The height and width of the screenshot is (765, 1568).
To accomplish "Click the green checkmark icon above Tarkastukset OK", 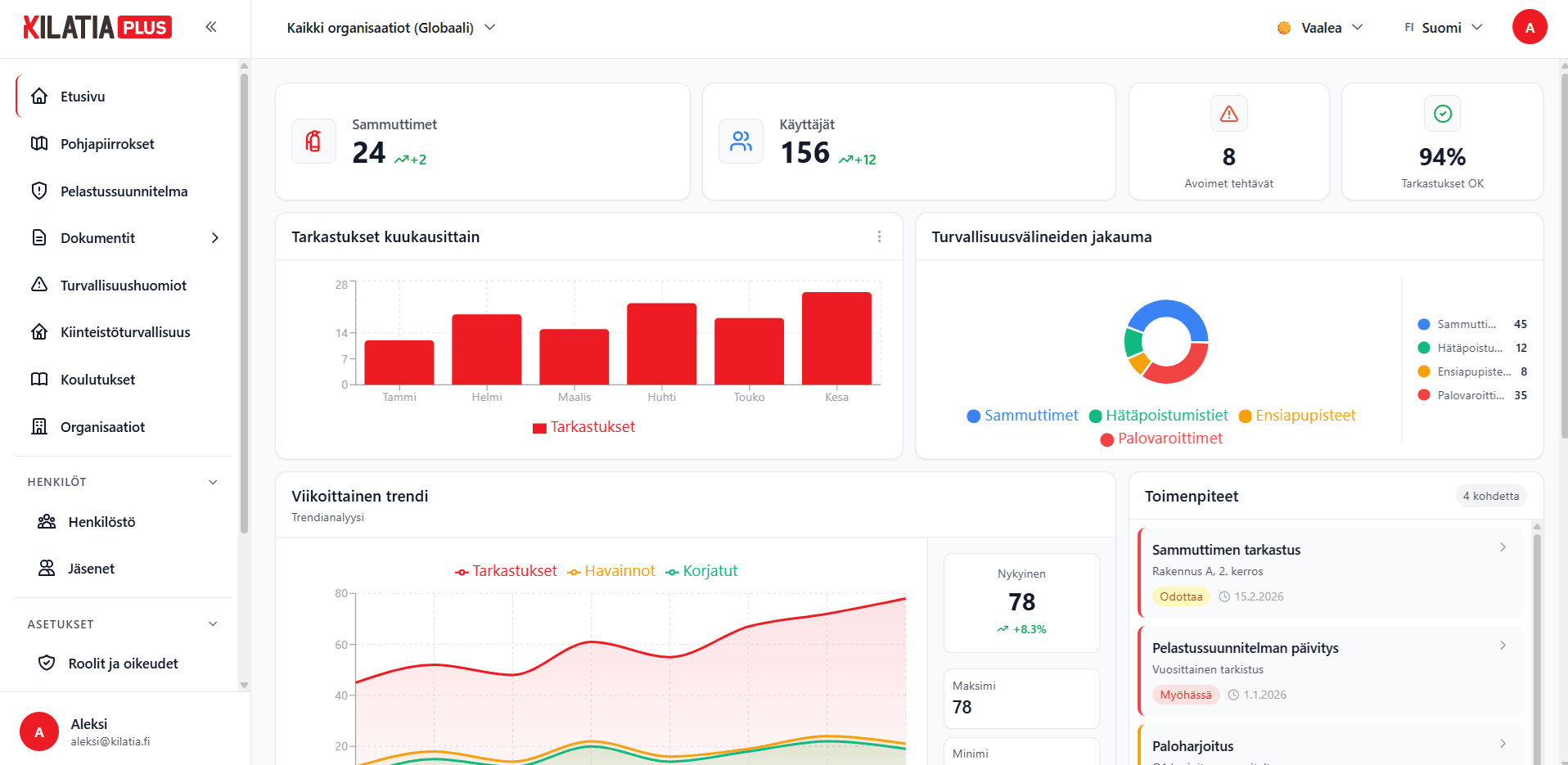I will click(1442, 114).
